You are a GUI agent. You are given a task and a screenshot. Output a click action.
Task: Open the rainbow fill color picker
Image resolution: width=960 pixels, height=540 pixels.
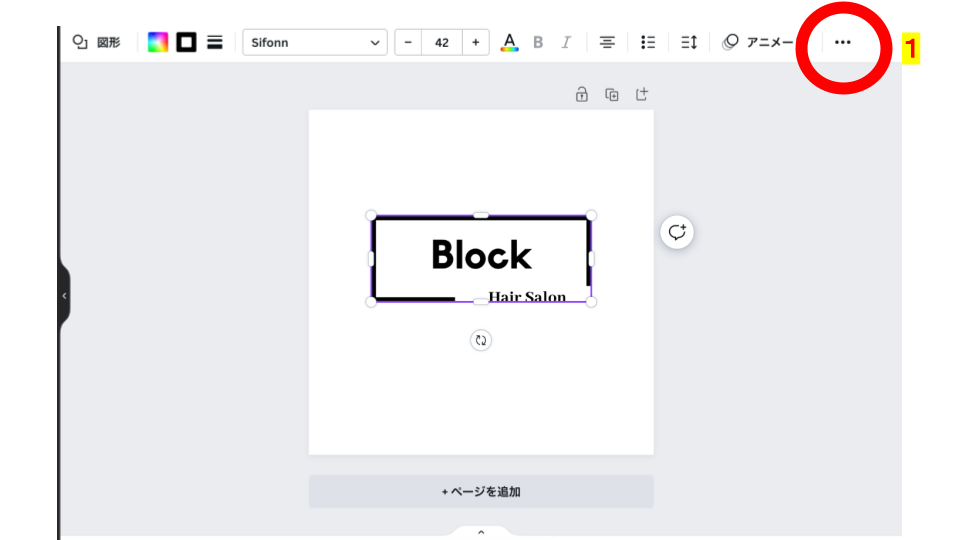pos(158,42)
